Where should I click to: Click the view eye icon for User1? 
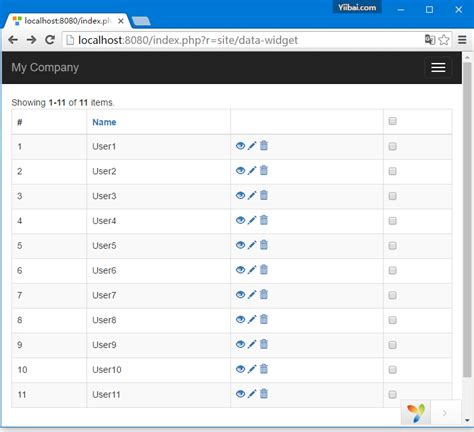(240, 146)
